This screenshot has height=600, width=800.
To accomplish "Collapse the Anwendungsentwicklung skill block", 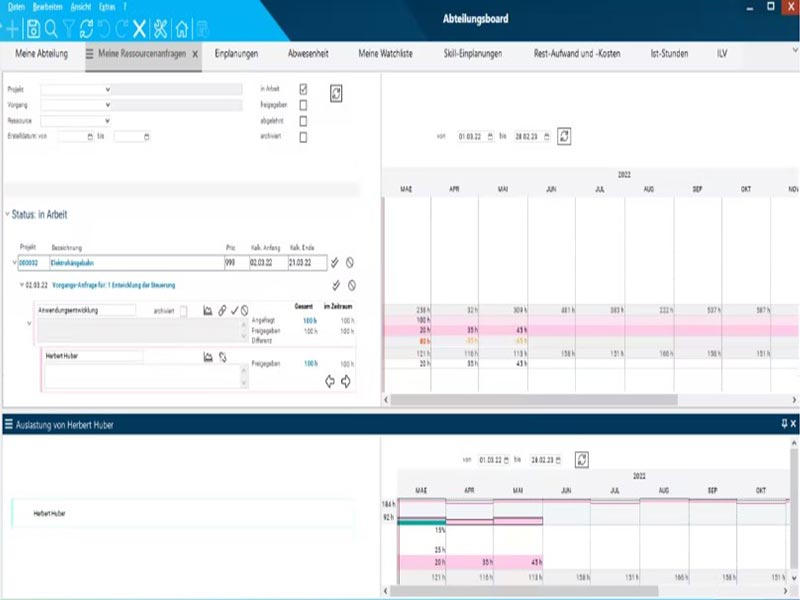I will (29, 323).
